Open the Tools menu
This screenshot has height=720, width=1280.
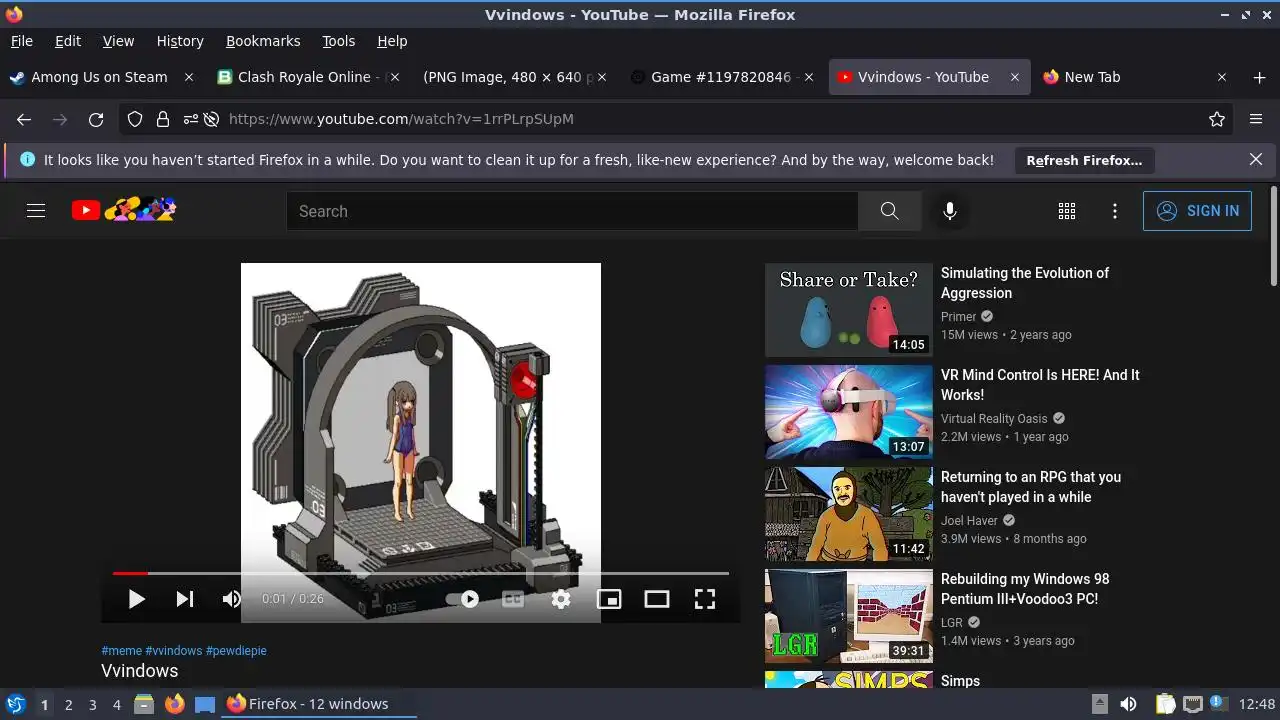pos(339,41)
